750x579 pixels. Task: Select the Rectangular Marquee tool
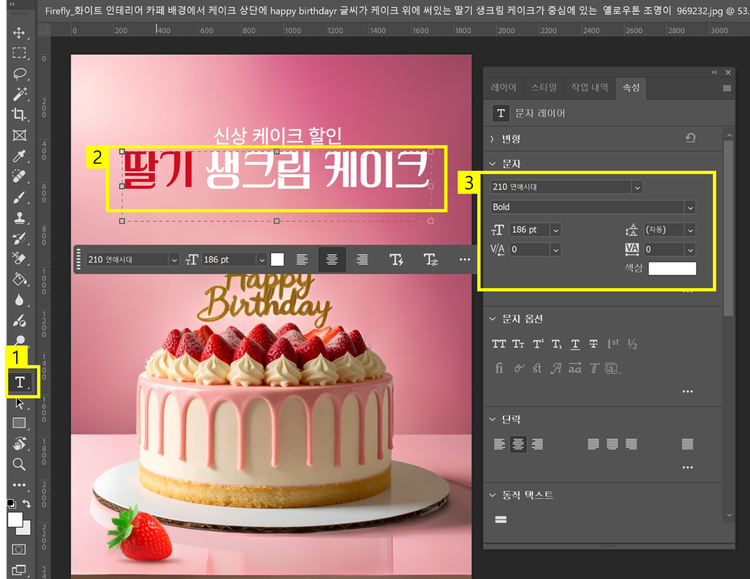(19, 53)
